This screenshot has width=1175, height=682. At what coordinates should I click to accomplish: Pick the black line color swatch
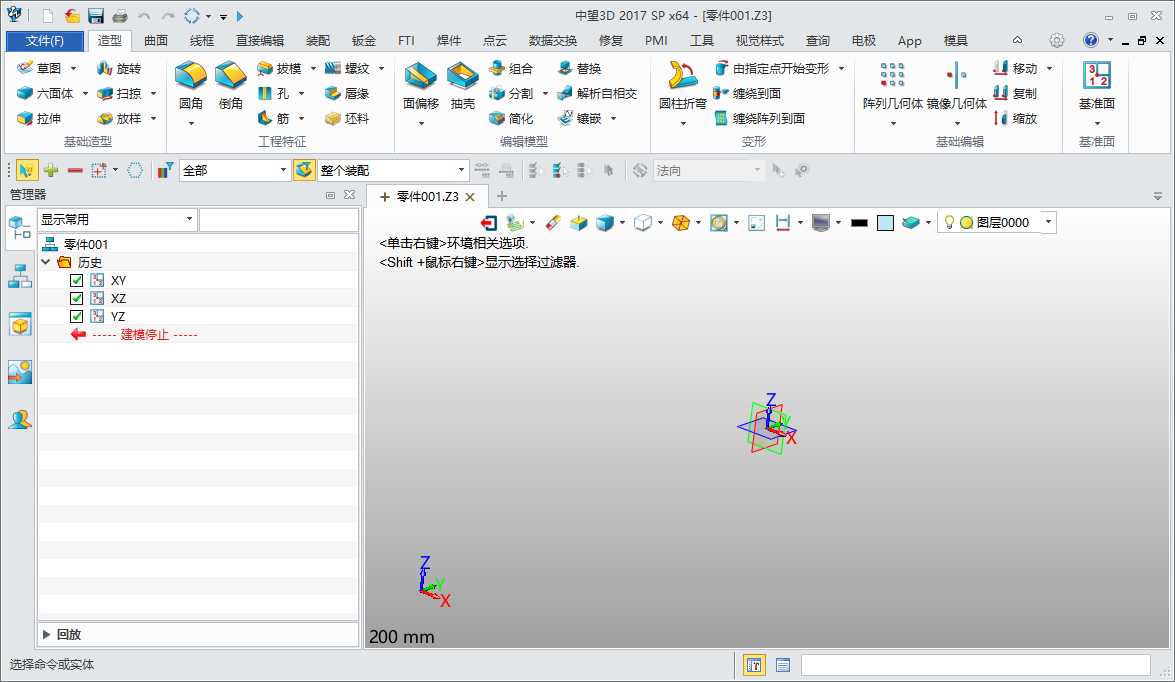[x=860, y=223]
